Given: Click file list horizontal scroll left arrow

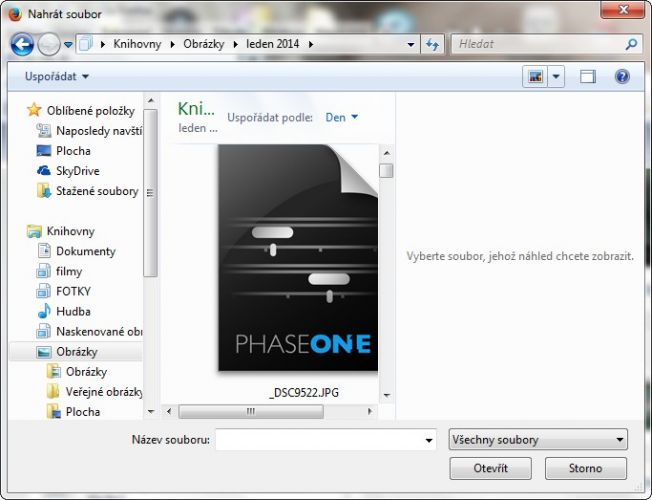Looking at the screenshot, I should (x=169, y=411).
